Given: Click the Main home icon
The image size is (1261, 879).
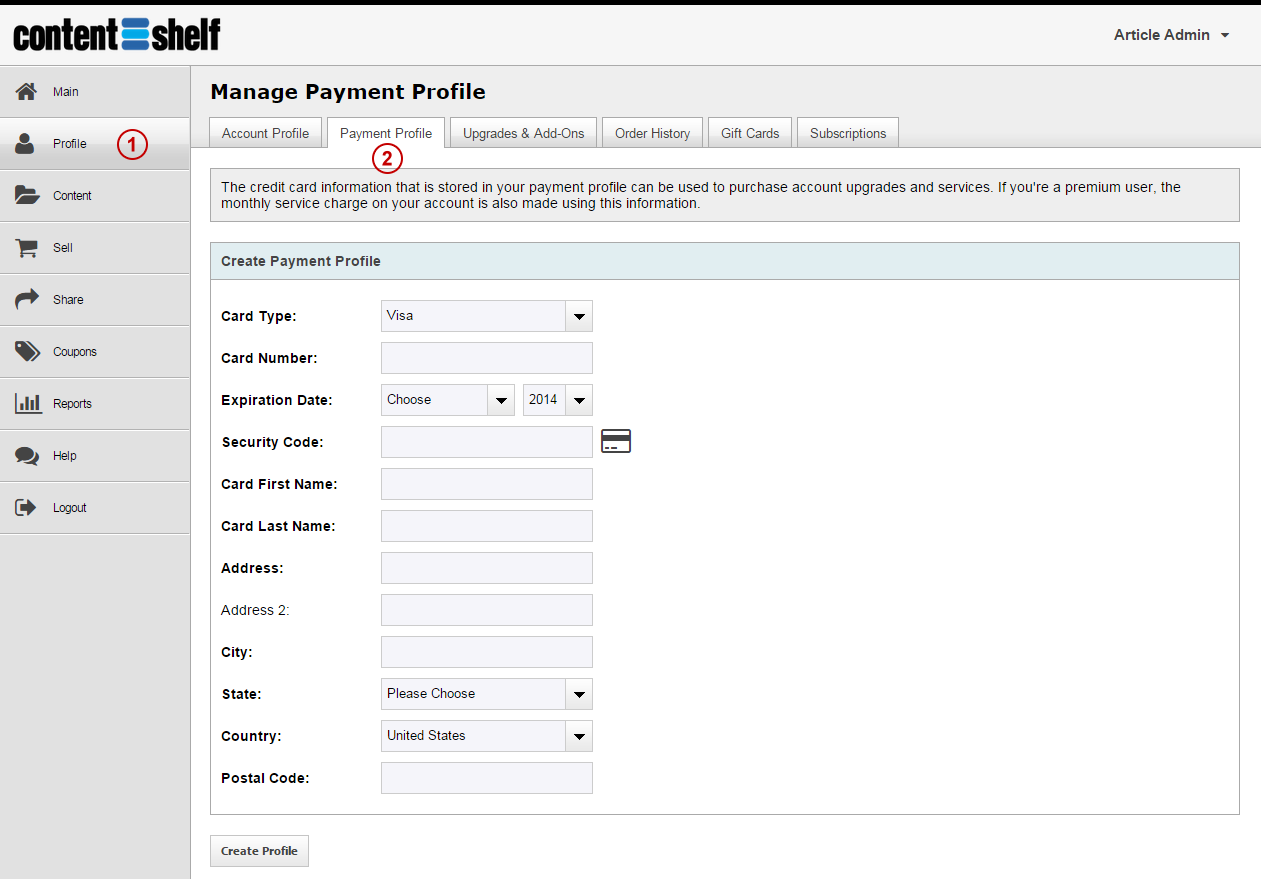Looking at the screenshot, I should coord(27,92).
